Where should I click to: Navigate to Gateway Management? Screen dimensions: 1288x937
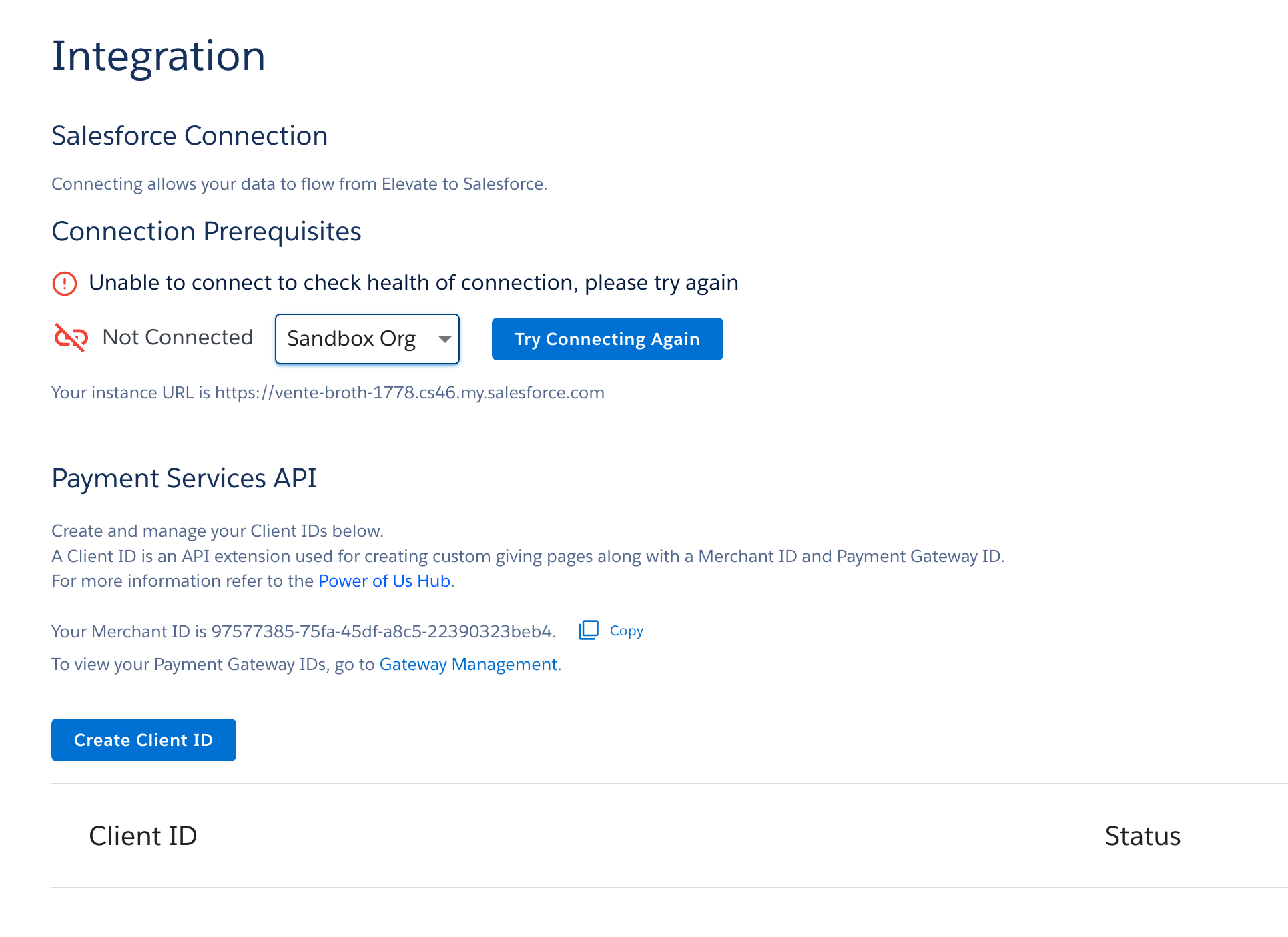pos(468,664)
